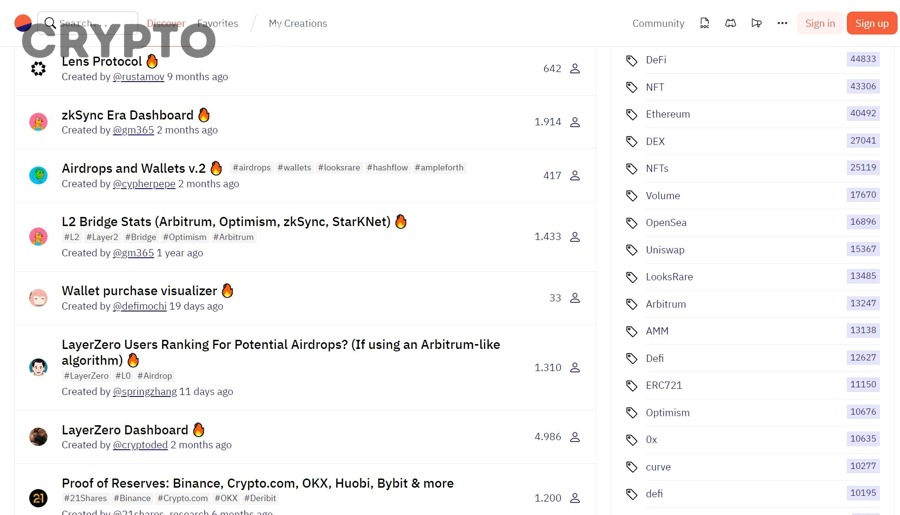This screenshot has width=900, height=515.
Task: Click the tag icon beside Volume
Action: click(631, 196)
